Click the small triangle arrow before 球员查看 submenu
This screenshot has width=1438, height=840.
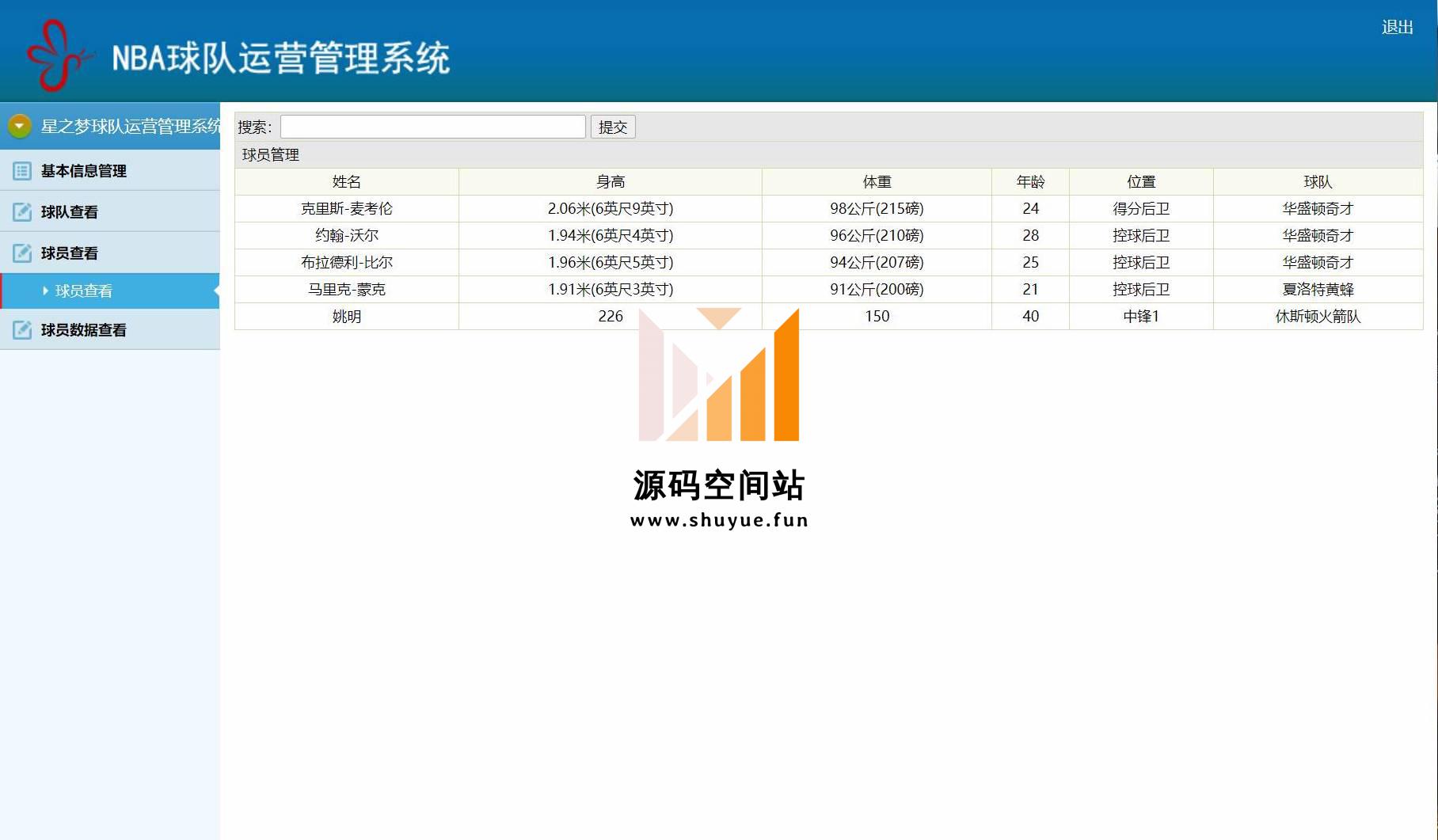pos(45,291)
